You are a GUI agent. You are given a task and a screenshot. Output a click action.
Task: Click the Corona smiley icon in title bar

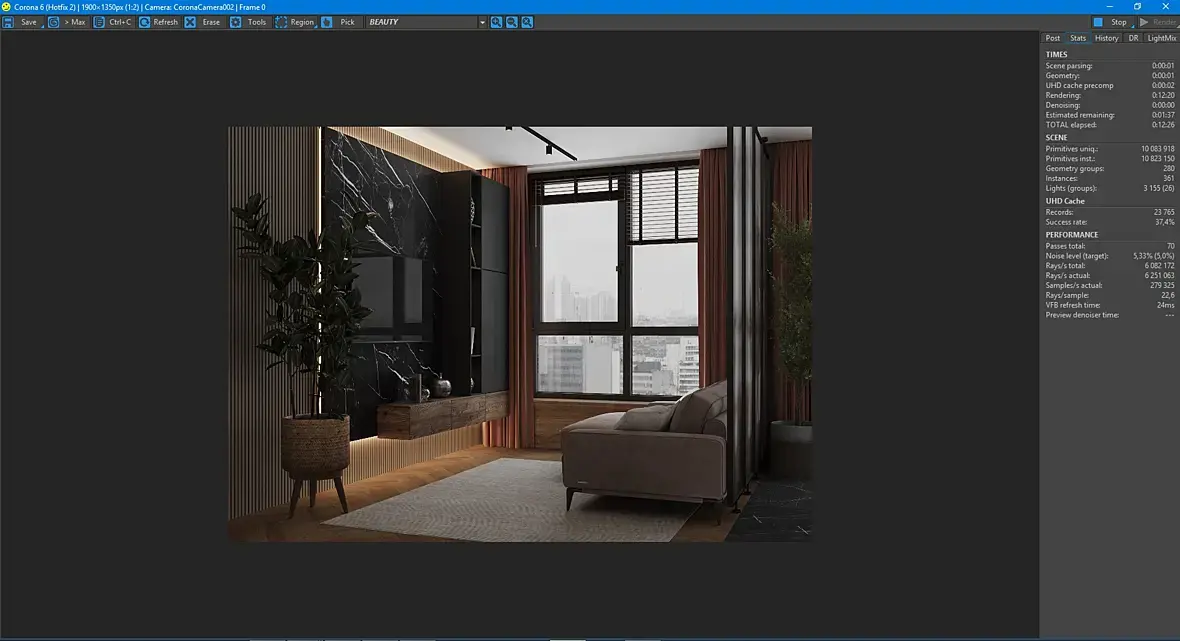point(7,7)
